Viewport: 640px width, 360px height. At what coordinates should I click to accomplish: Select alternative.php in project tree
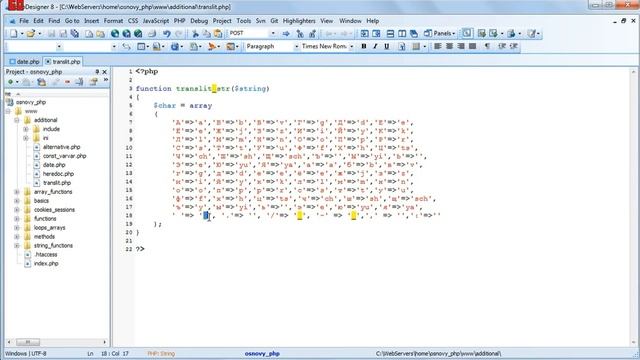pos(62,147)
